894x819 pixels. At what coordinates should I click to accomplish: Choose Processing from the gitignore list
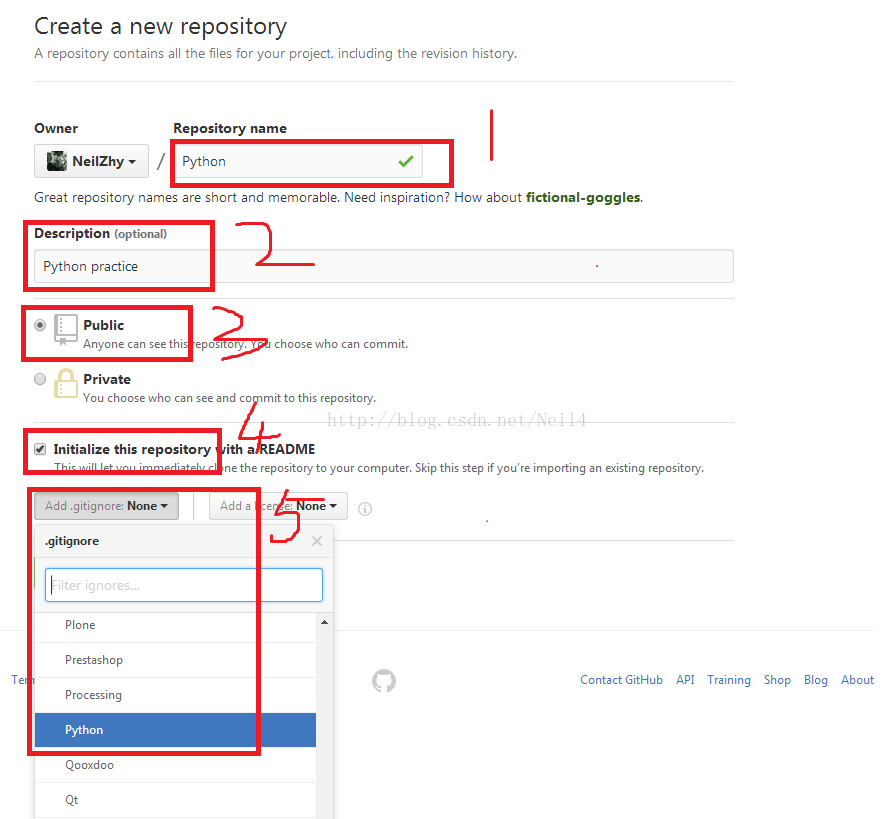175,695
